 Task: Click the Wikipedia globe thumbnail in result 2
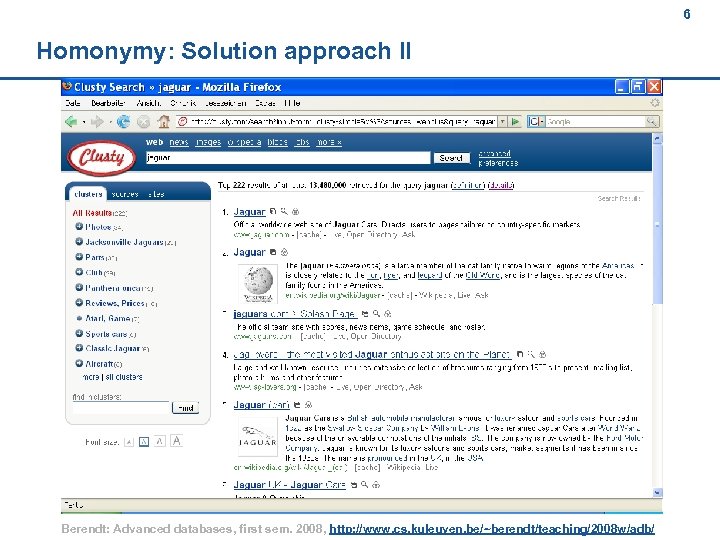click(x=258, y=283)
